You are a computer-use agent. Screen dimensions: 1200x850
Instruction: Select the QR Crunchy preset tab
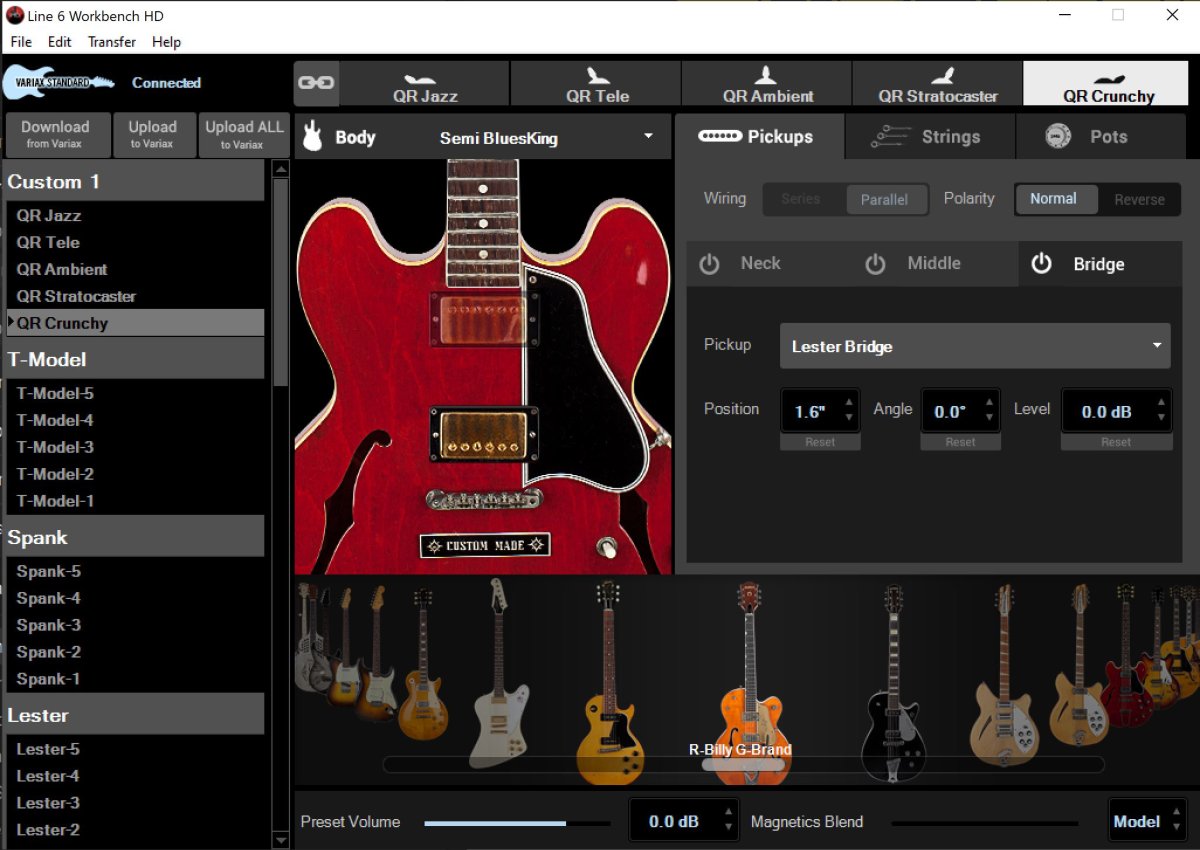click(1108, 83)
